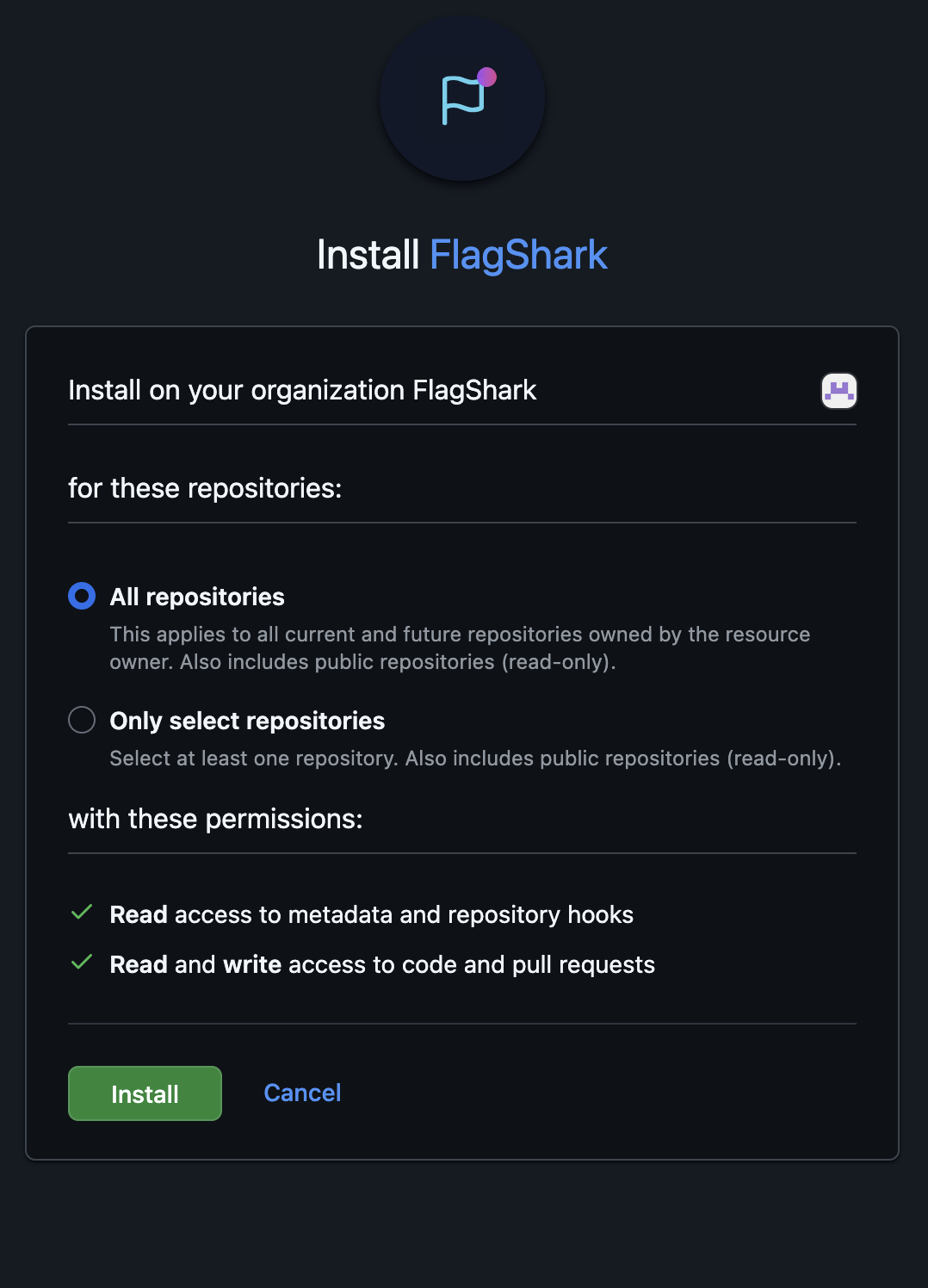The image size is (928, 1288).
Task: Click the checkmark beside code write access
Action: [82, 963]
